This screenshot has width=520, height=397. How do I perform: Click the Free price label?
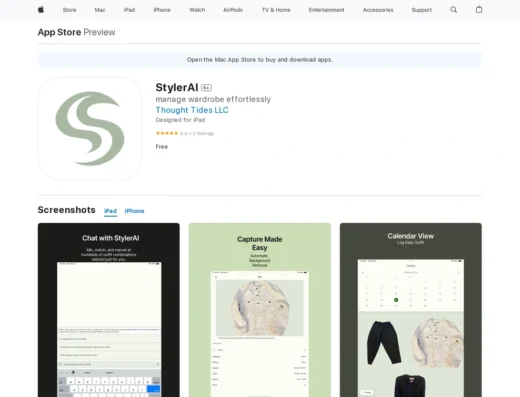[162, 147]
